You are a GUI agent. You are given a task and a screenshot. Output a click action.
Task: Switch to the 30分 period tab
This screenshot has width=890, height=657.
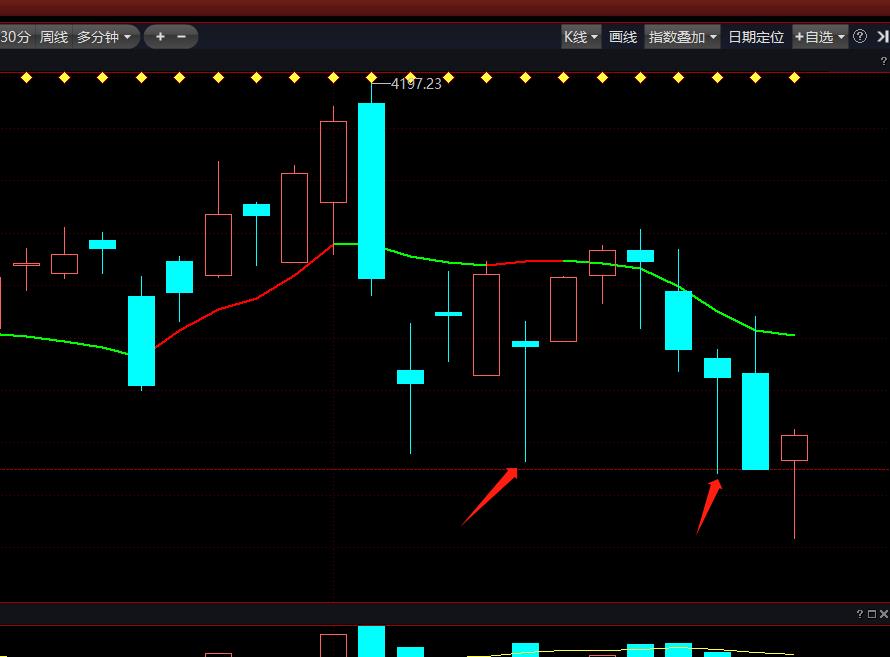(x=15, y=37)
